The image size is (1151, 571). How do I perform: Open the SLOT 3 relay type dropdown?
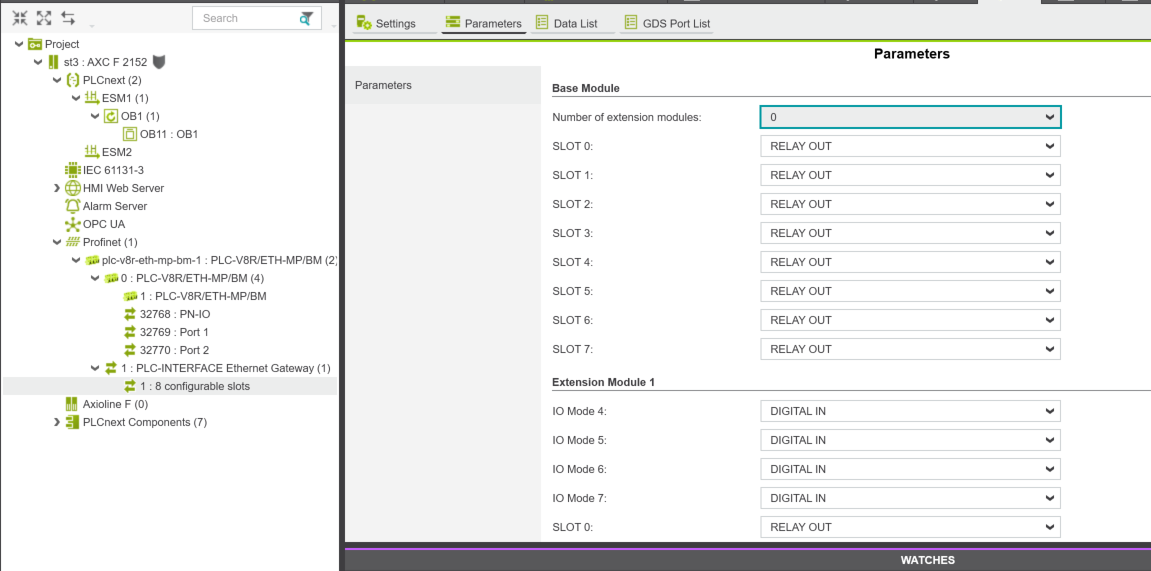[909, 233]
